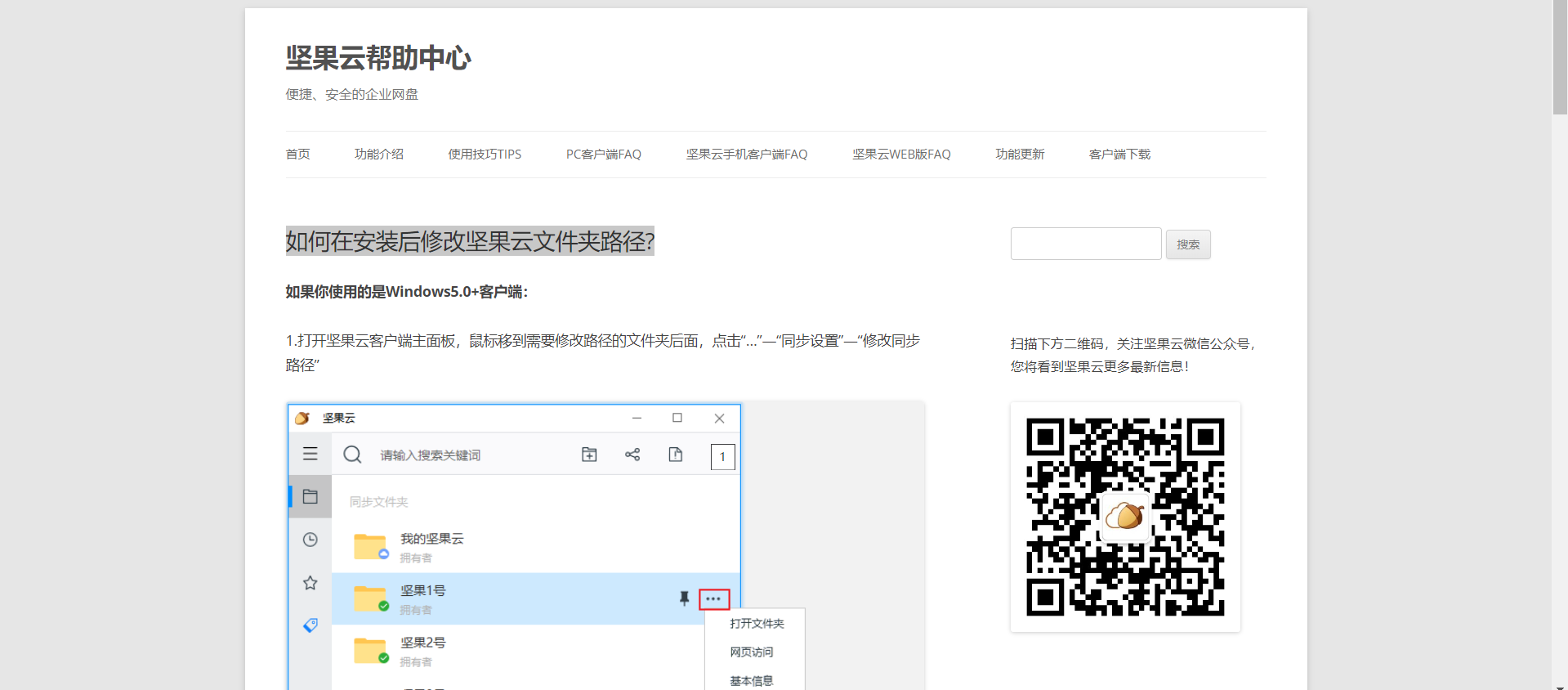Click the magnifier search icon in the 坚果云 client
Viewport: 1568px width, 690px height.
coord(352,455)
